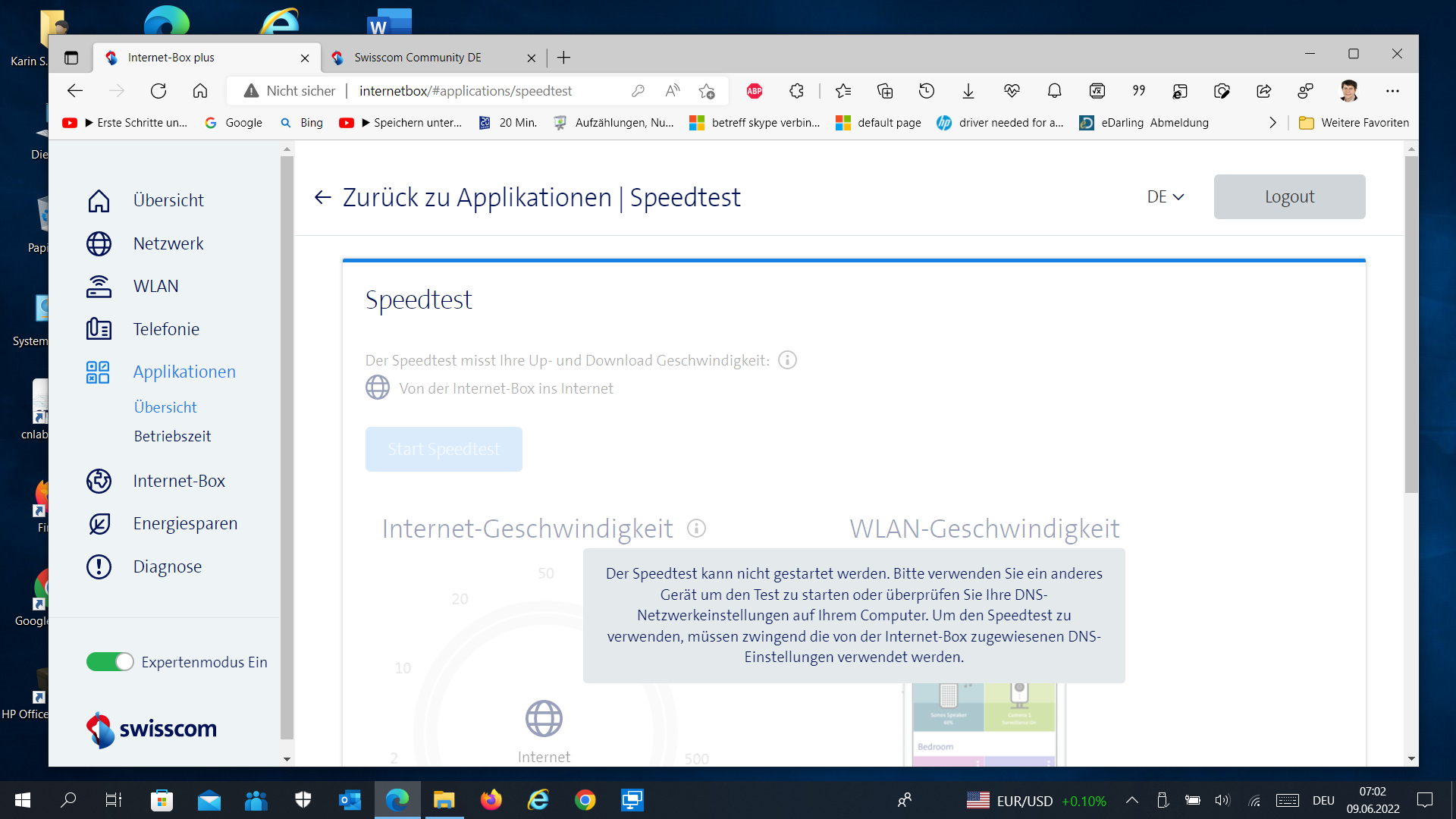Screen dimensions: 1456x819
Task: Click the Swisscom logo
Action: tap(151, 729)
